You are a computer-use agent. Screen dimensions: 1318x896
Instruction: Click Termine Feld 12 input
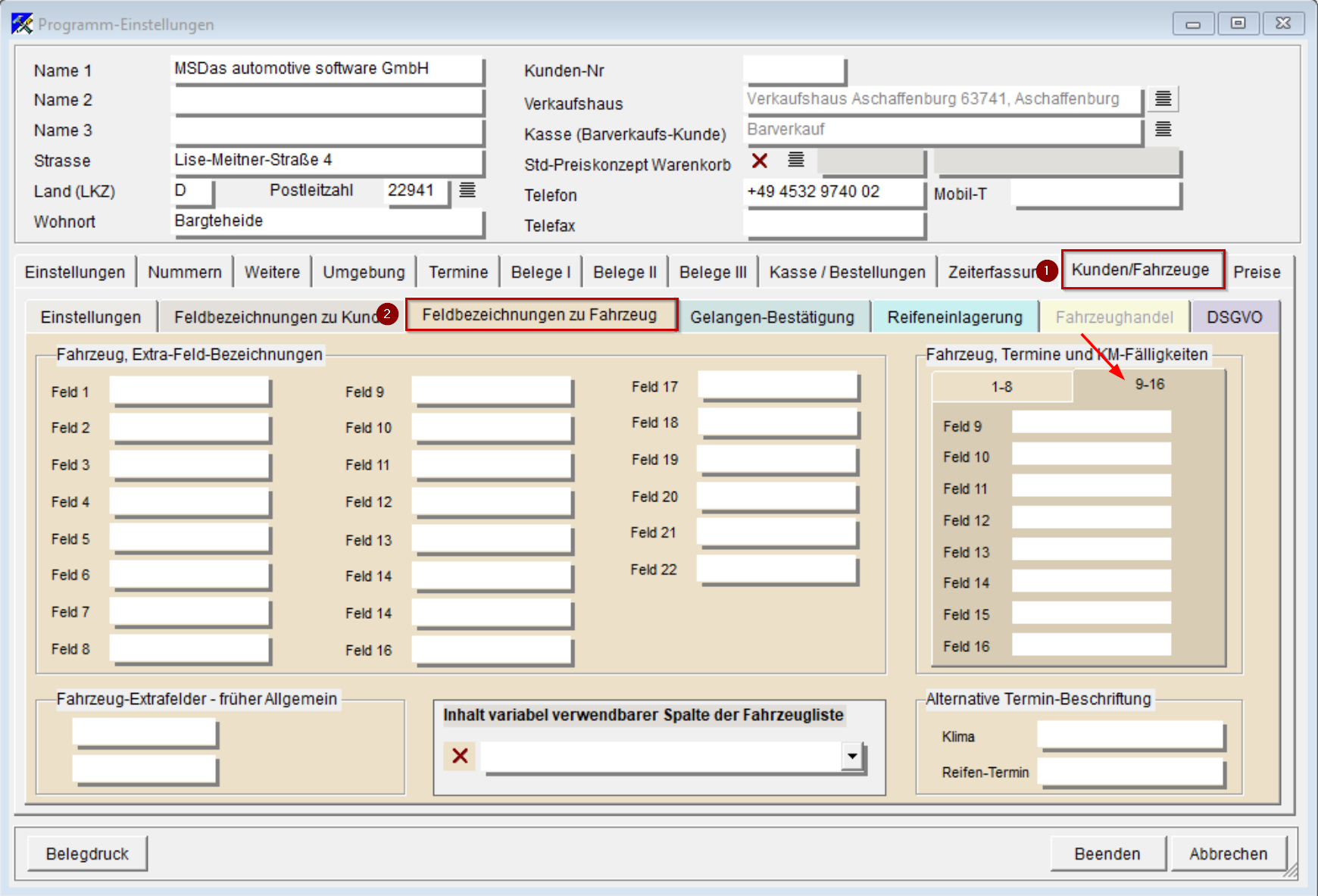[1092, 517]
